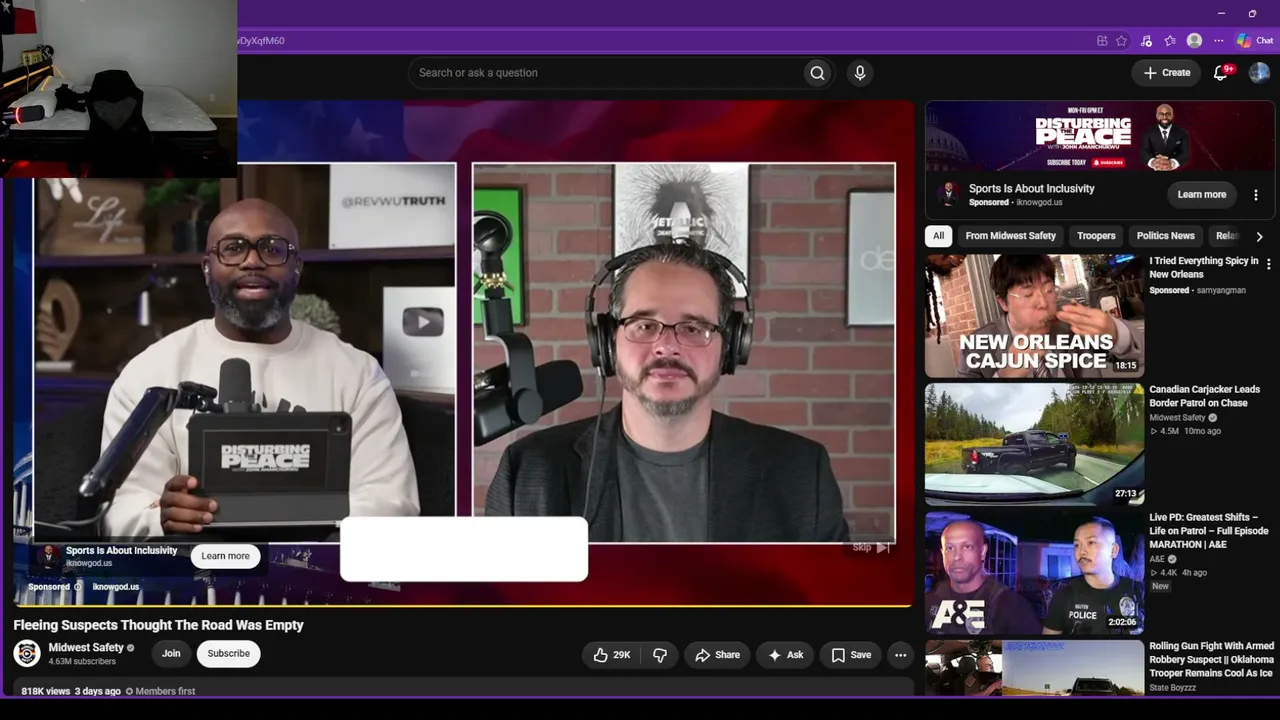Viewport: 1280px width, 720px height.
Task: Open the notifications bell
Action: pos(1221,73)
